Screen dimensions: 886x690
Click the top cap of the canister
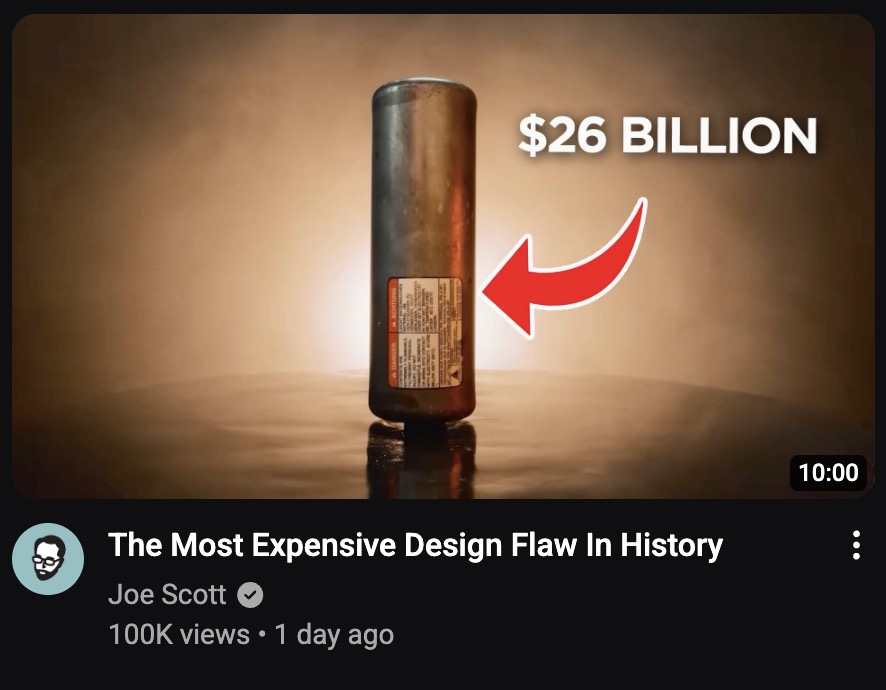pyautogui.click(x=423, y=89)
